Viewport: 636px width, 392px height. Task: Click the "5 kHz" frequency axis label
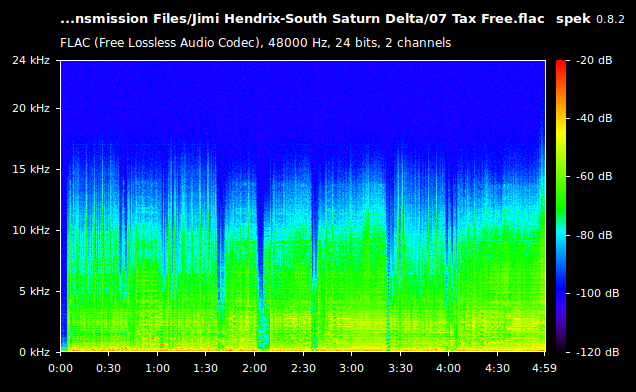coord(34,291)
